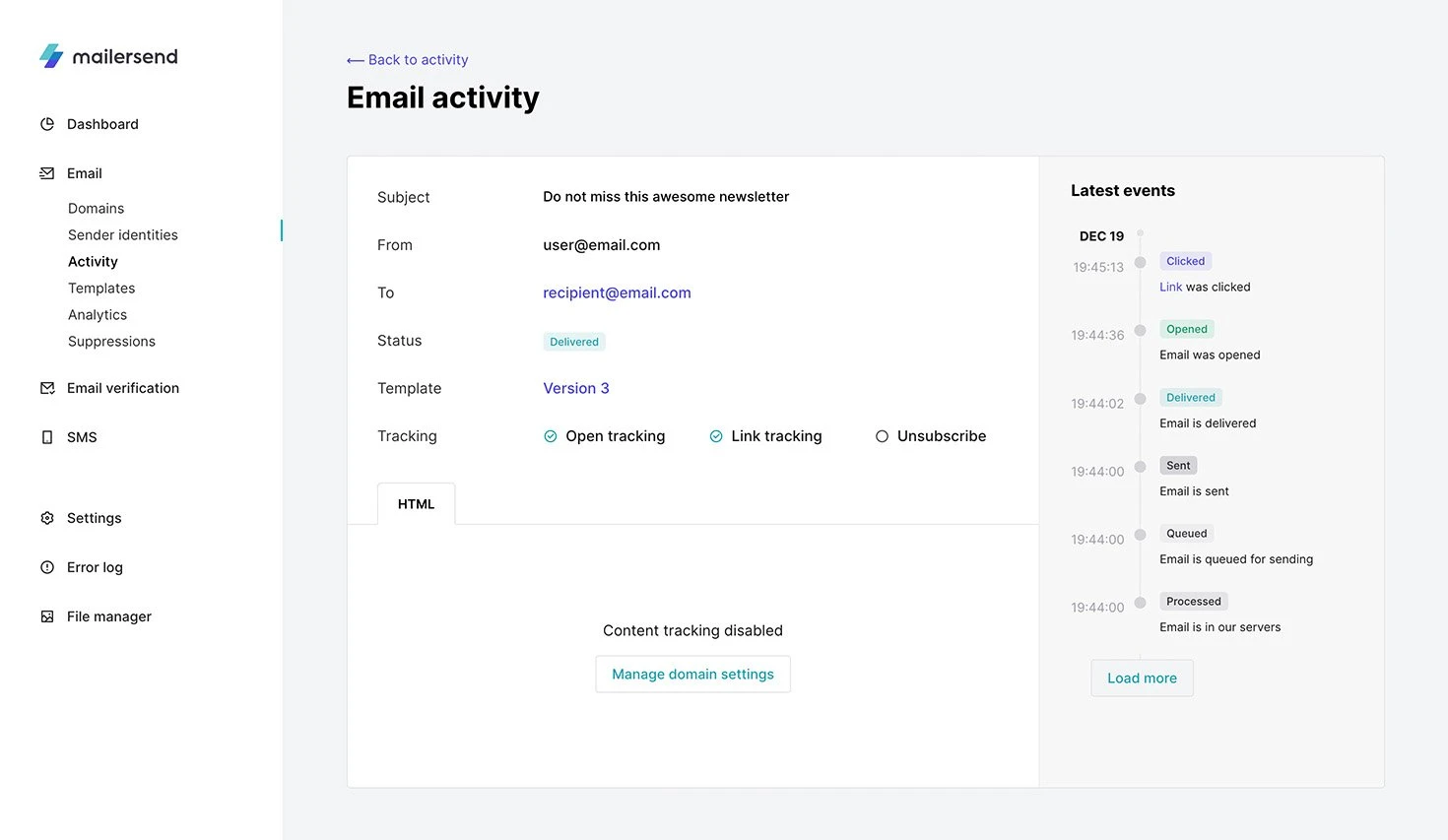Go to Sender identities page
Image resolution: width=1448 pixels, height=840 pixels.
123,235
